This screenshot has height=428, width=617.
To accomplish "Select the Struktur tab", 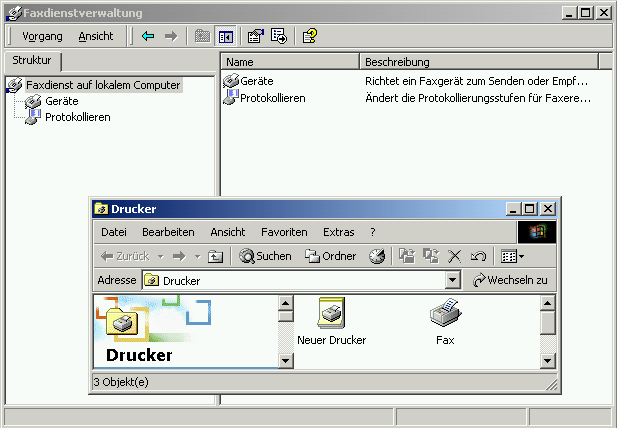I will (32, 61).
